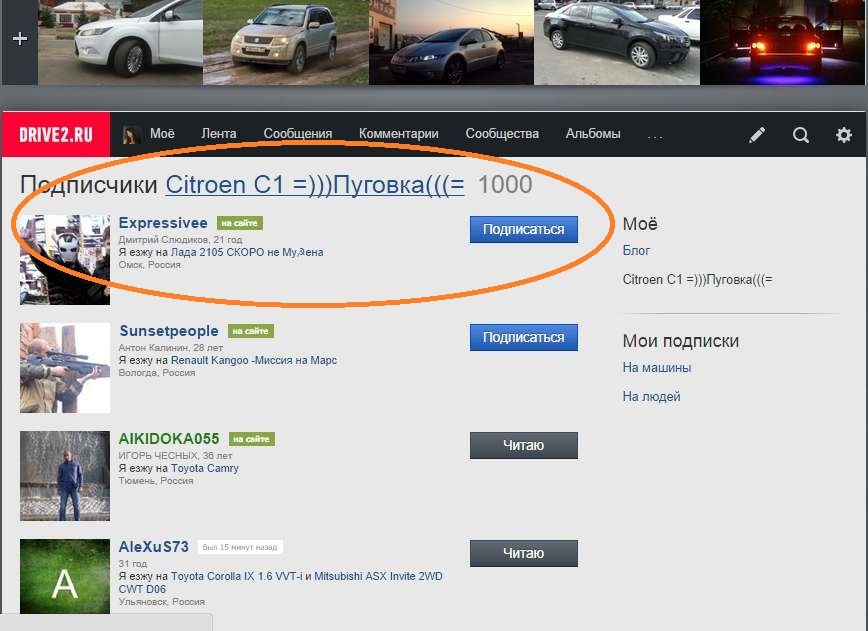868x631 pixels.
Task: Open AleXuS73's green letter avatar
Action: tap(65, 576)
